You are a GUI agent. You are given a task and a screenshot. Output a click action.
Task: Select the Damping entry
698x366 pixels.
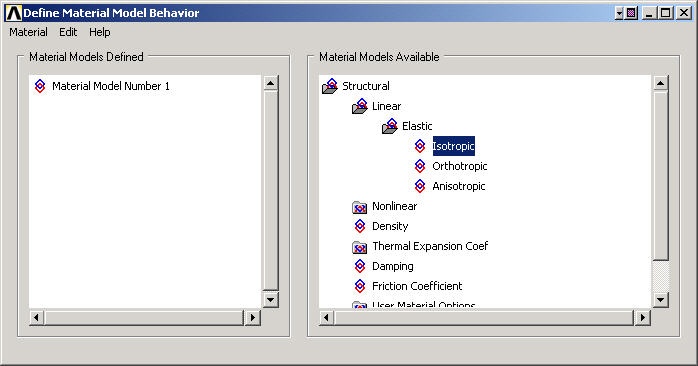393,266
